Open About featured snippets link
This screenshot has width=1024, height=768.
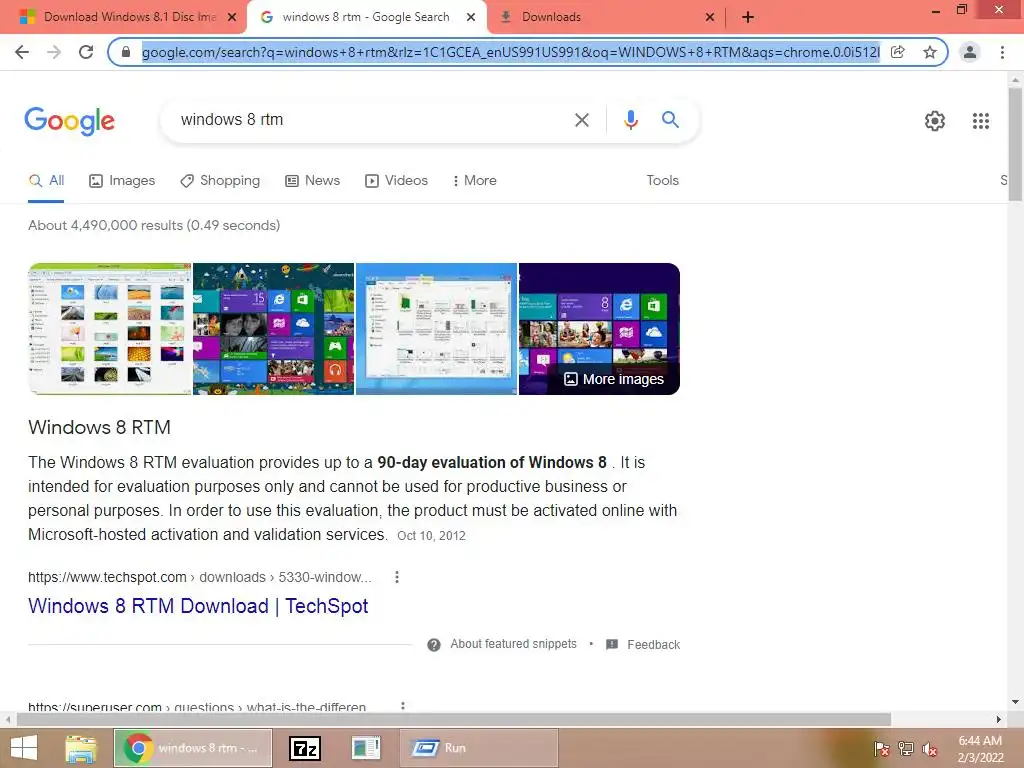coord(513,645)
